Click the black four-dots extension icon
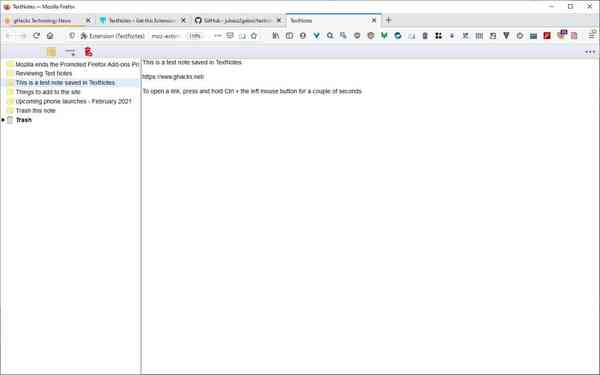The height and width of the screenshot is (375, 600). 439,36
